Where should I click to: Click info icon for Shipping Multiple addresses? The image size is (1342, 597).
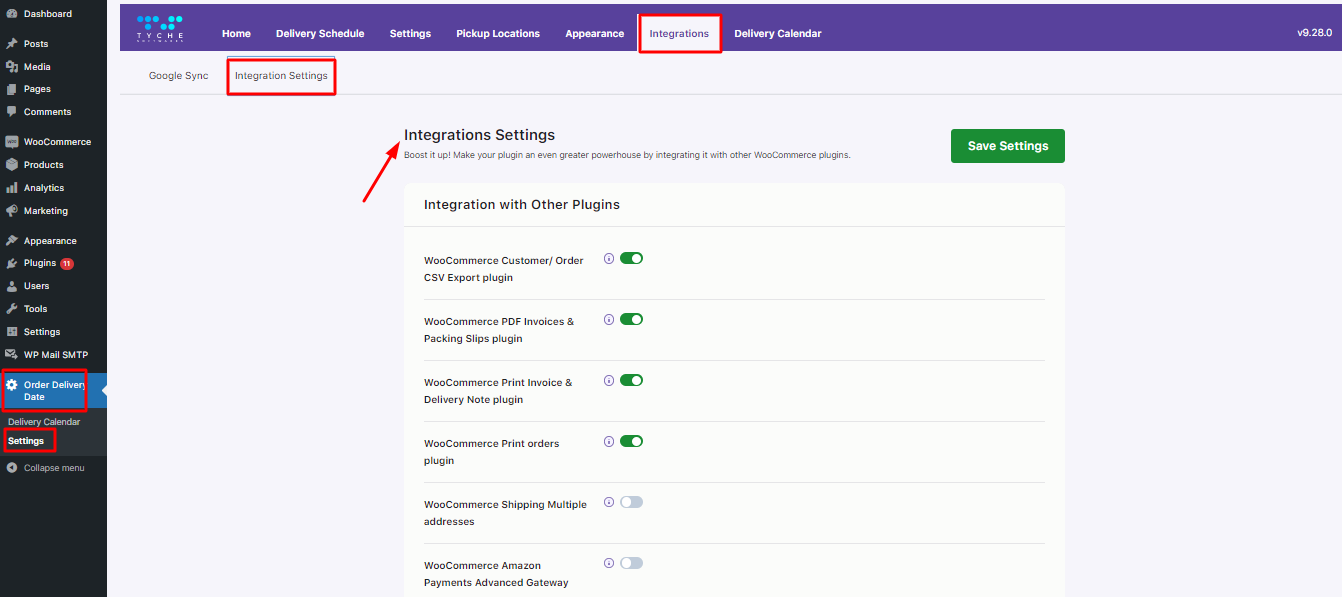pos(609,502)
